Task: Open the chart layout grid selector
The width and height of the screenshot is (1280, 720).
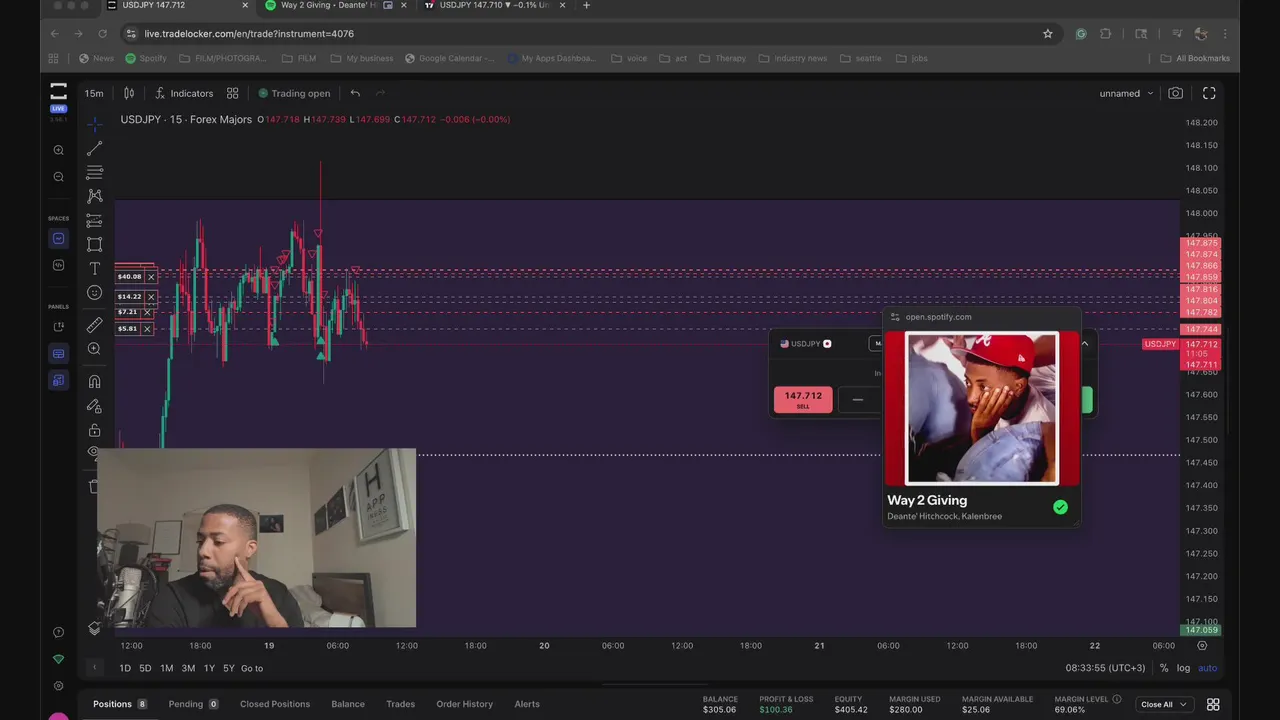Action: (x=232, y=93)
